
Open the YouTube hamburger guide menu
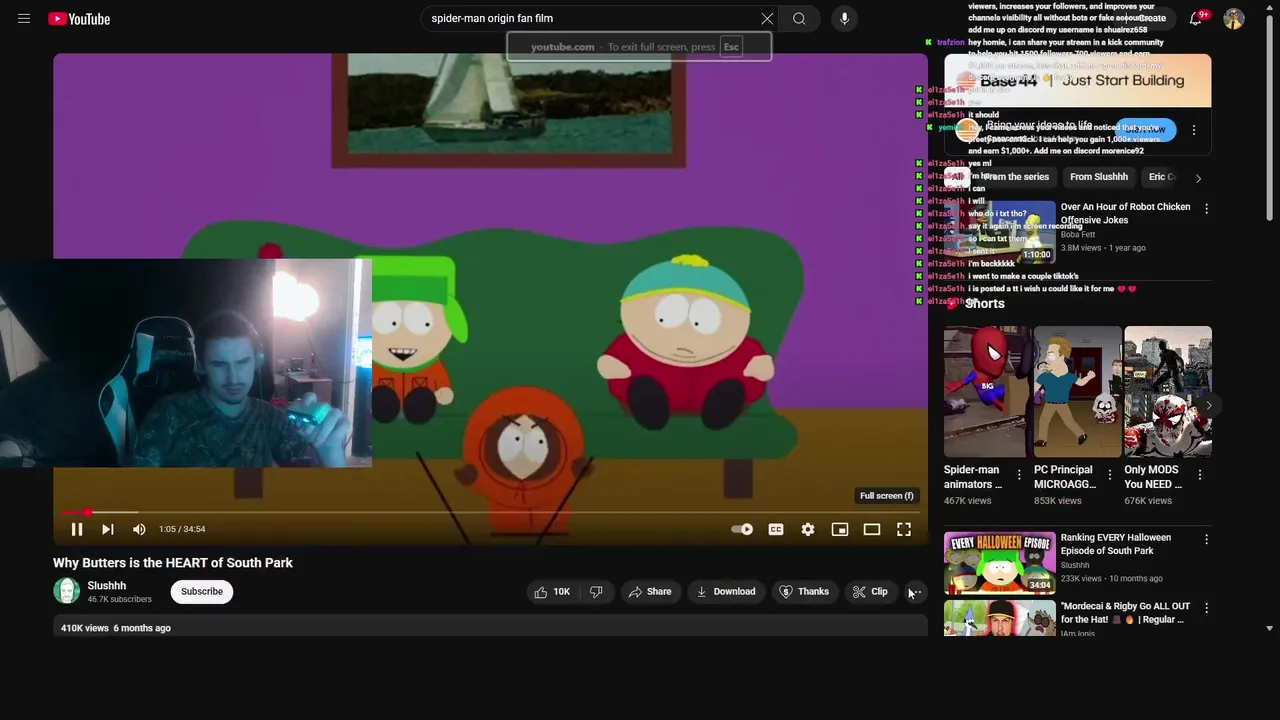pyautogui.click(x=24, y=19)
